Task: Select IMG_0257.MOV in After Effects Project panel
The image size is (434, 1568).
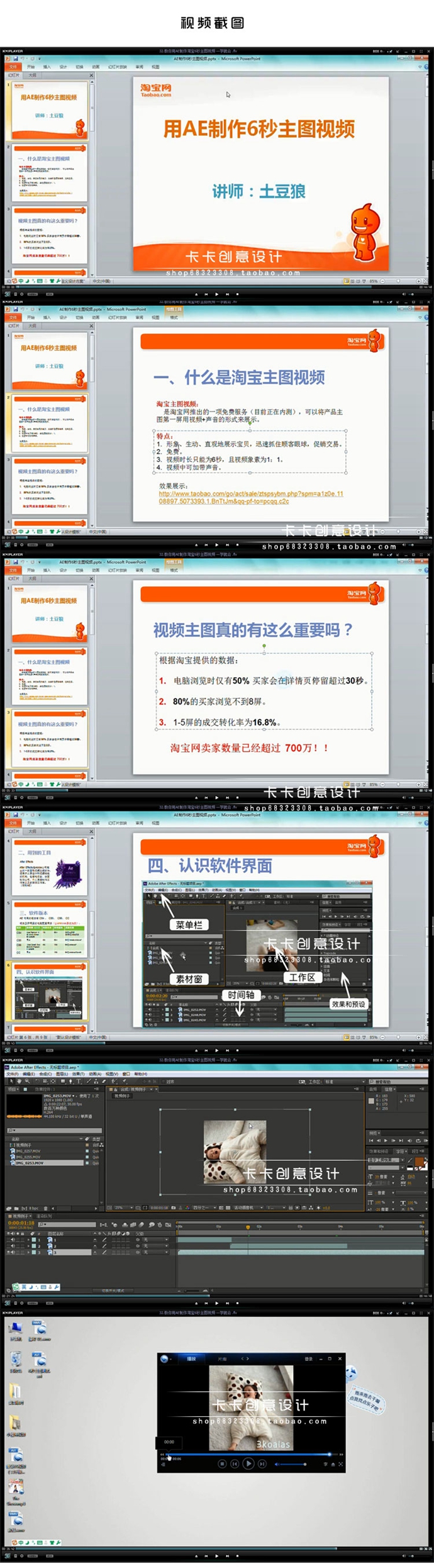Action: 28,1151
